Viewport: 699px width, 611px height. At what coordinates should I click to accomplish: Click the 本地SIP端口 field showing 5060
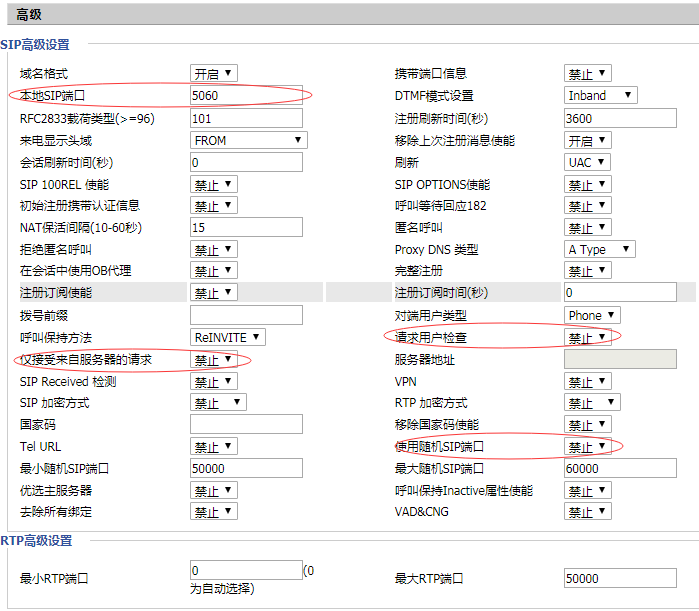246,96
